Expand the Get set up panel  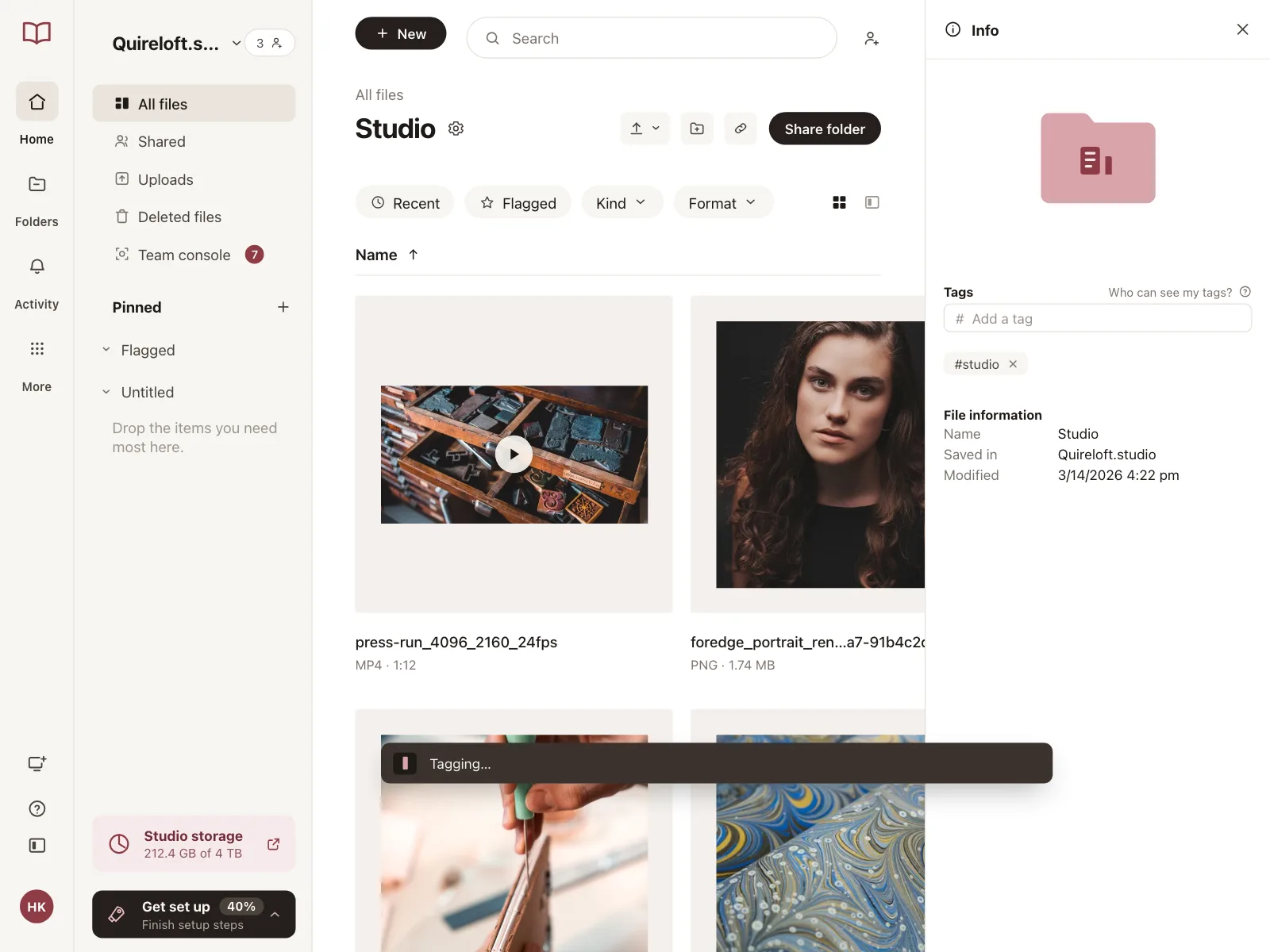point(275,914)
